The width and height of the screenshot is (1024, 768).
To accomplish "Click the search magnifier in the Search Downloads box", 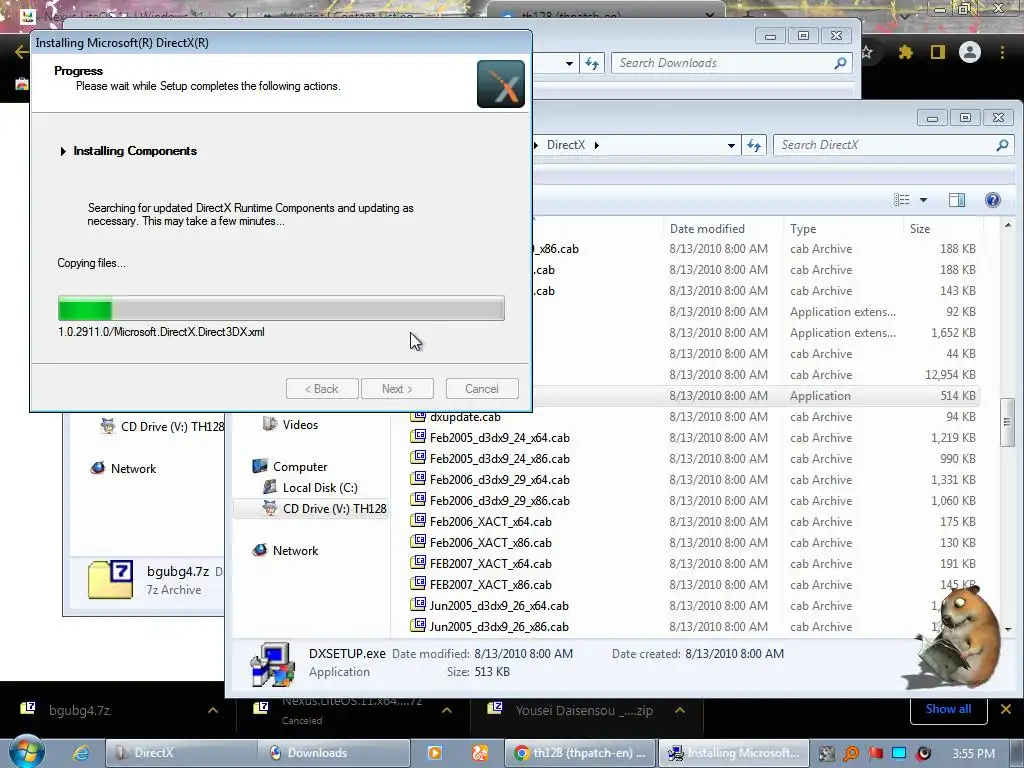I will point(840,63).
